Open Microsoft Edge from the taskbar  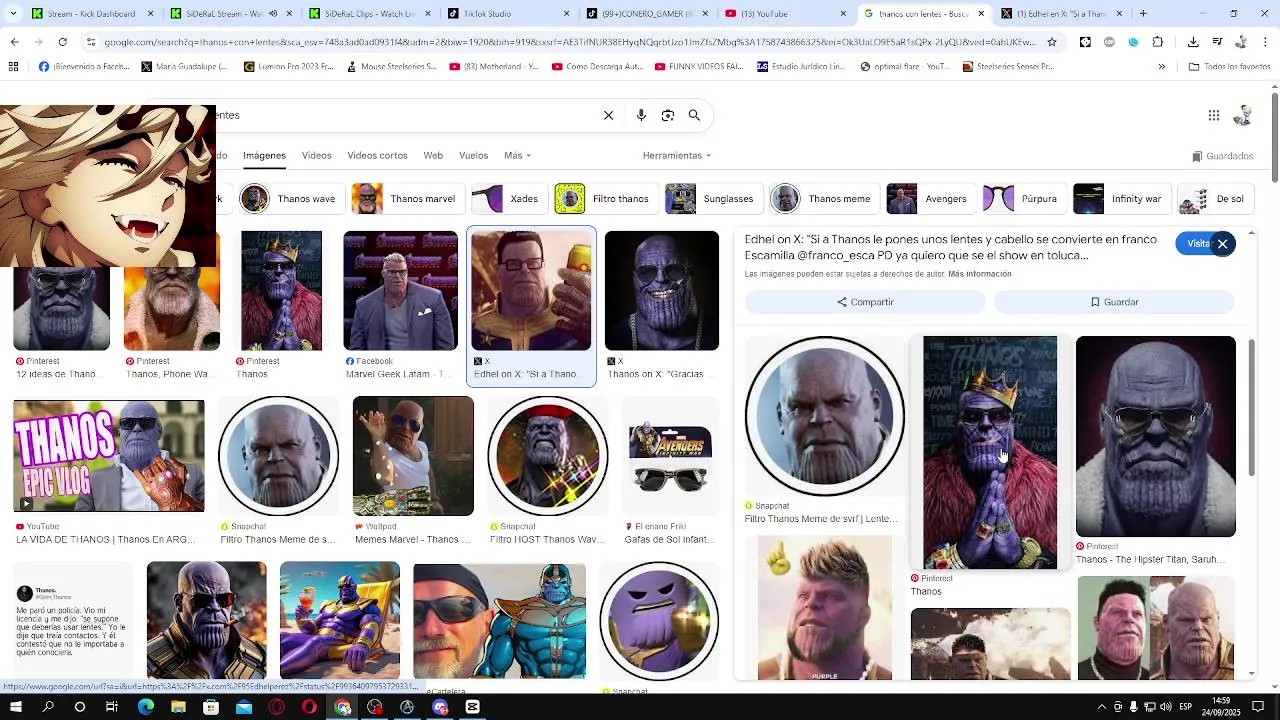(x=146, y=707)
